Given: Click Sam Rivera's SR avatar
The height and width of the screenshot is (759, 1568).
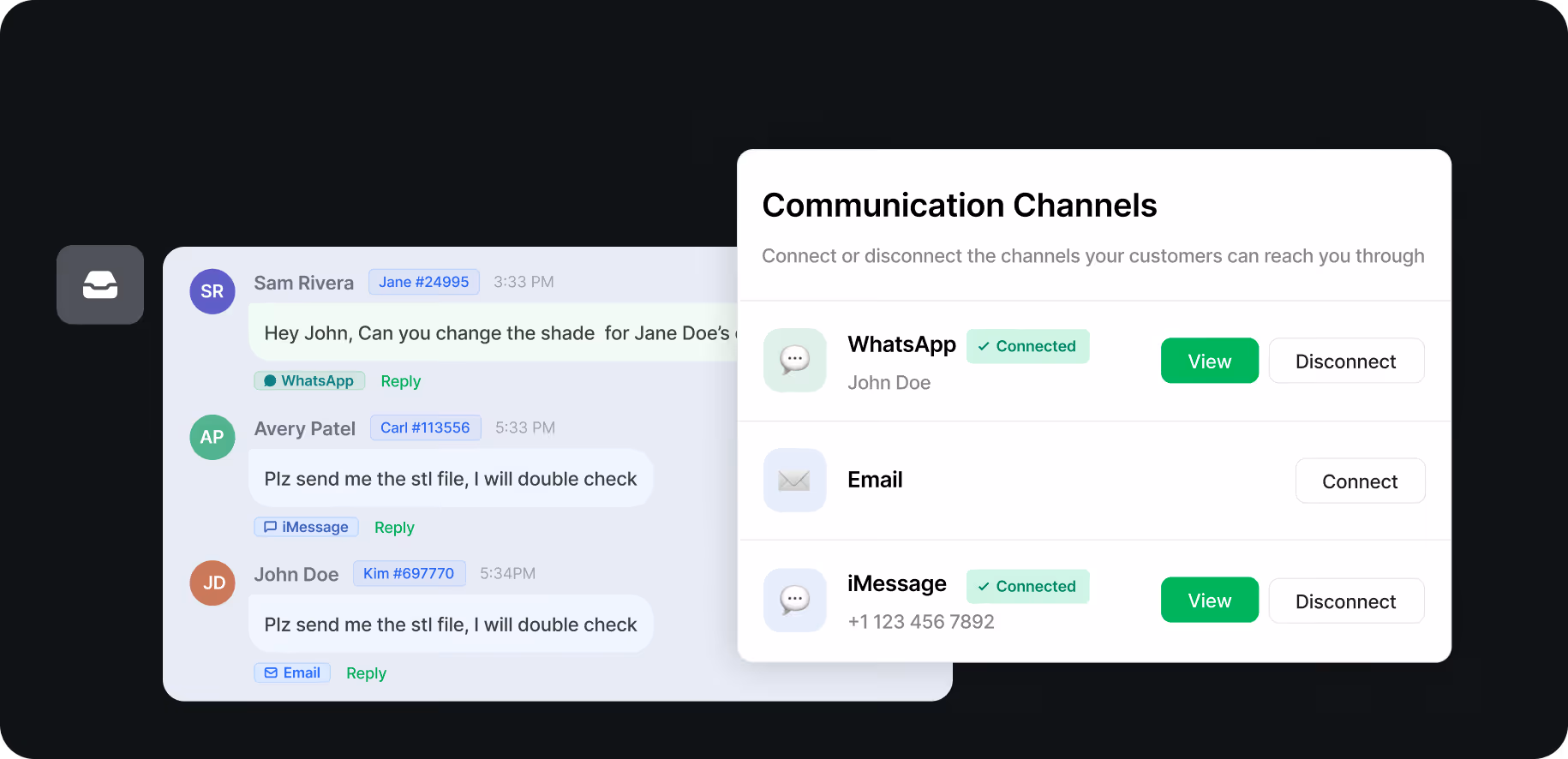Looking at the screenshot, I should (212, 291).
